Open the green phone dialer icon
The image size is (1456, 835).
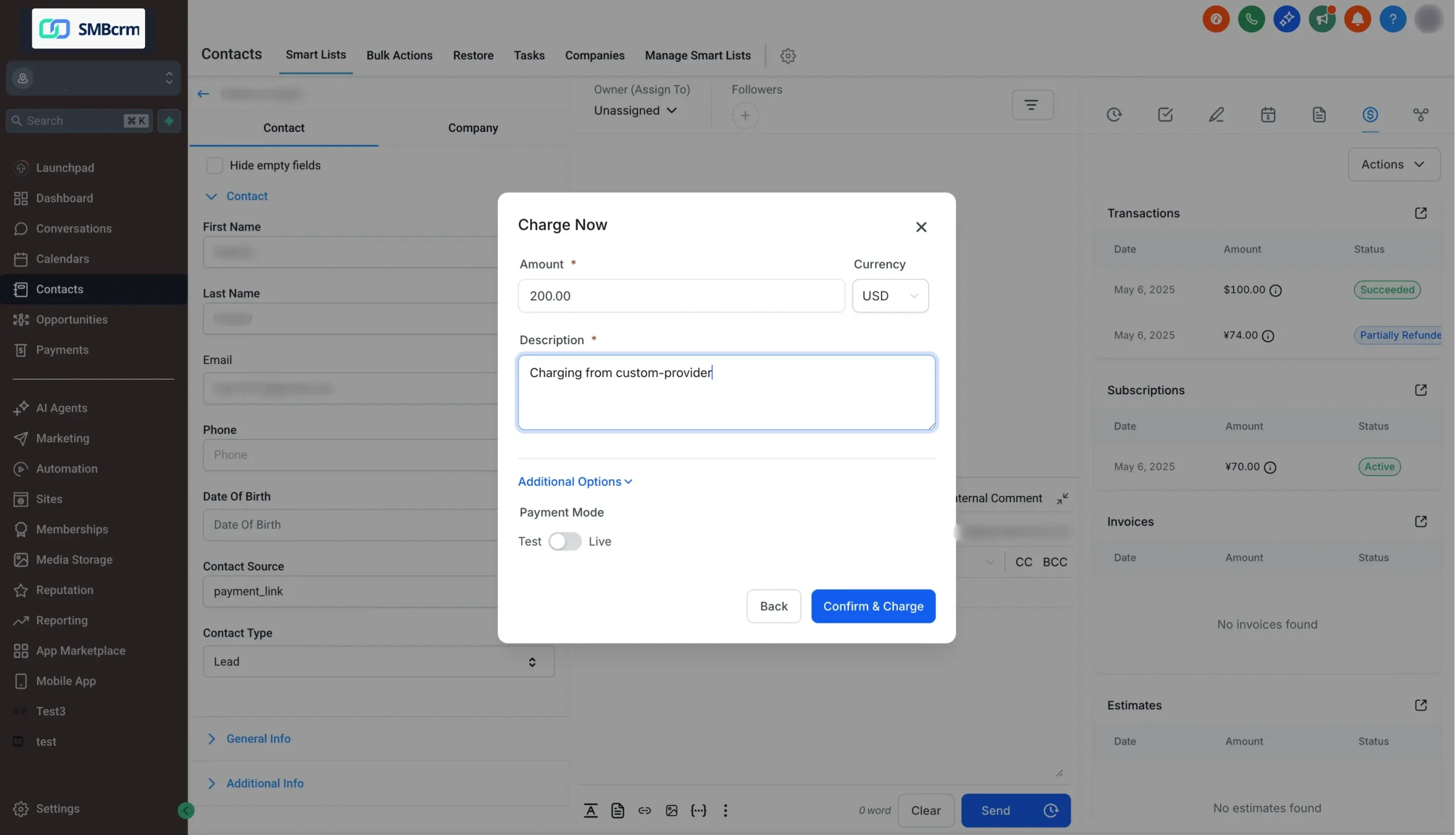pyautogui.click(x=1251, y=19)
